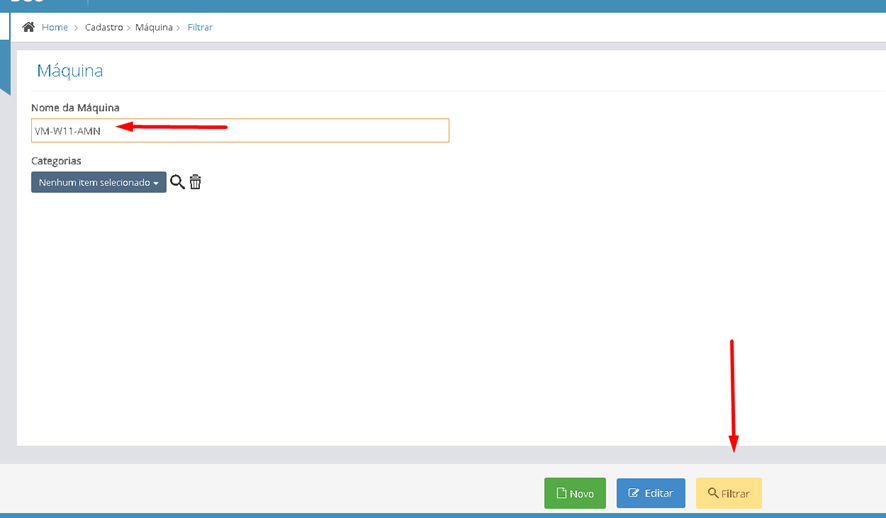Select the Cadastro breadcrumb item
This screenshot has width=886, height=518.
[104, 27]
